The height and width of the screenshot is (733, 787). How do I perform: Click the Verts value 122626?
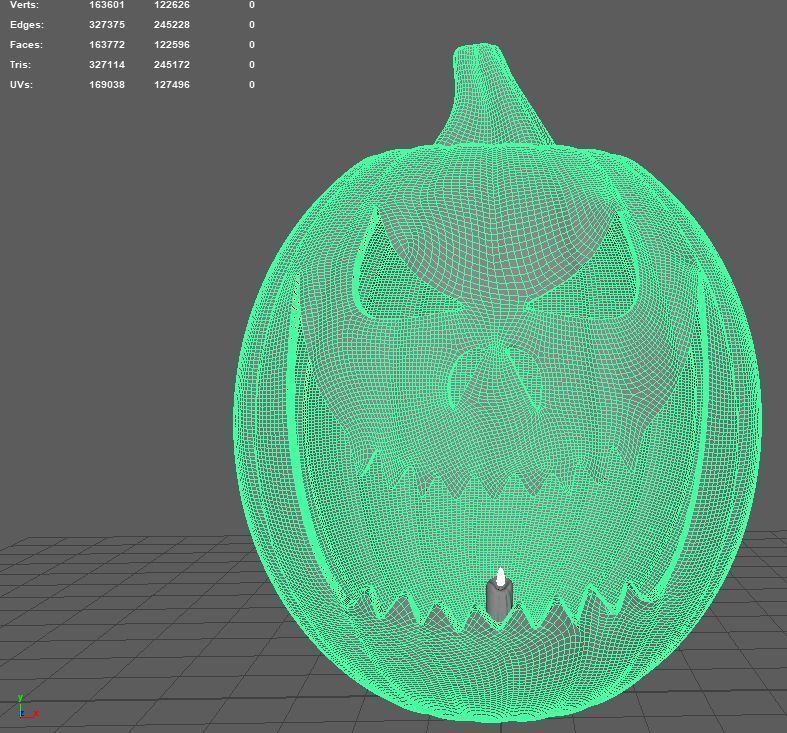pos(172,5)
